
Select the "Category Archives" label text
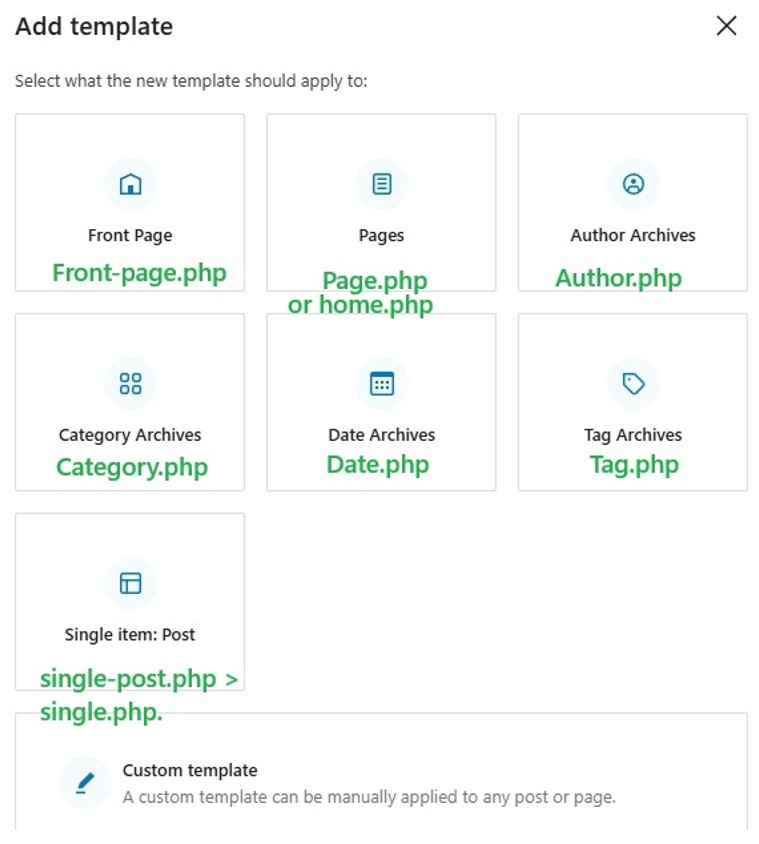[x=130, y=435]
